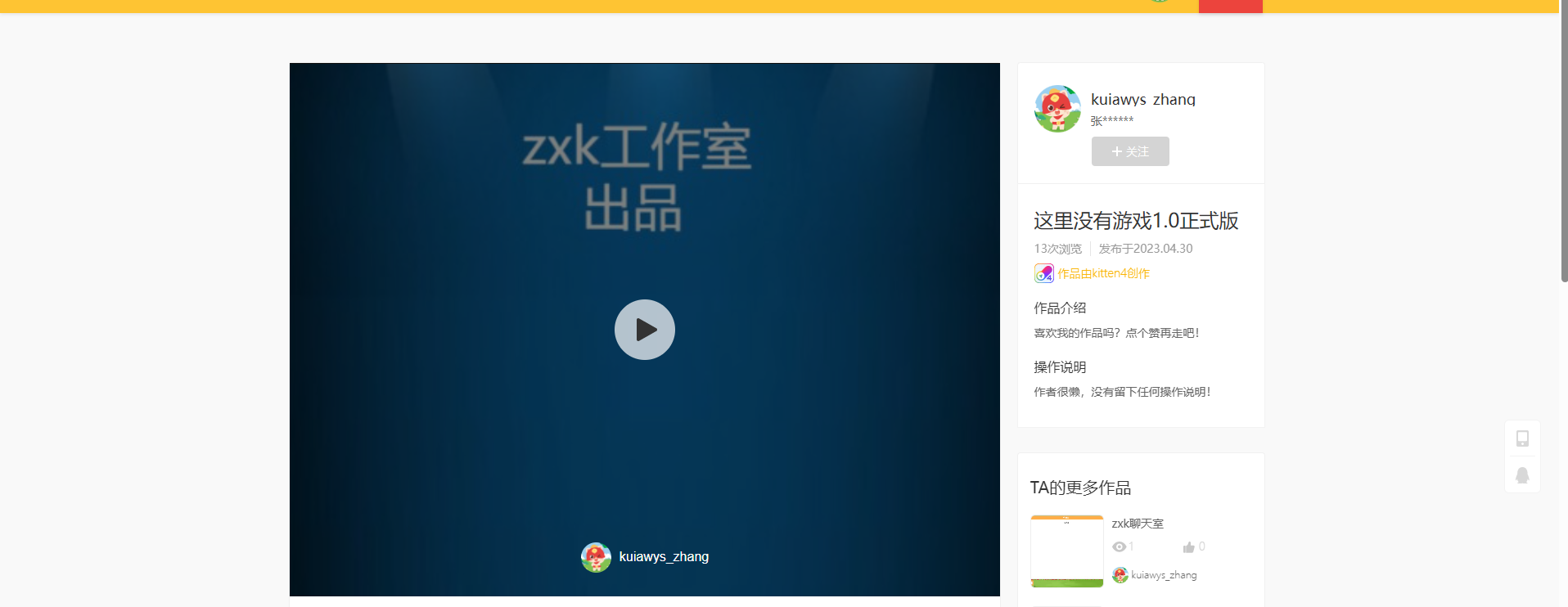Click the 13次浏览 view count text

pos(1057,249)
